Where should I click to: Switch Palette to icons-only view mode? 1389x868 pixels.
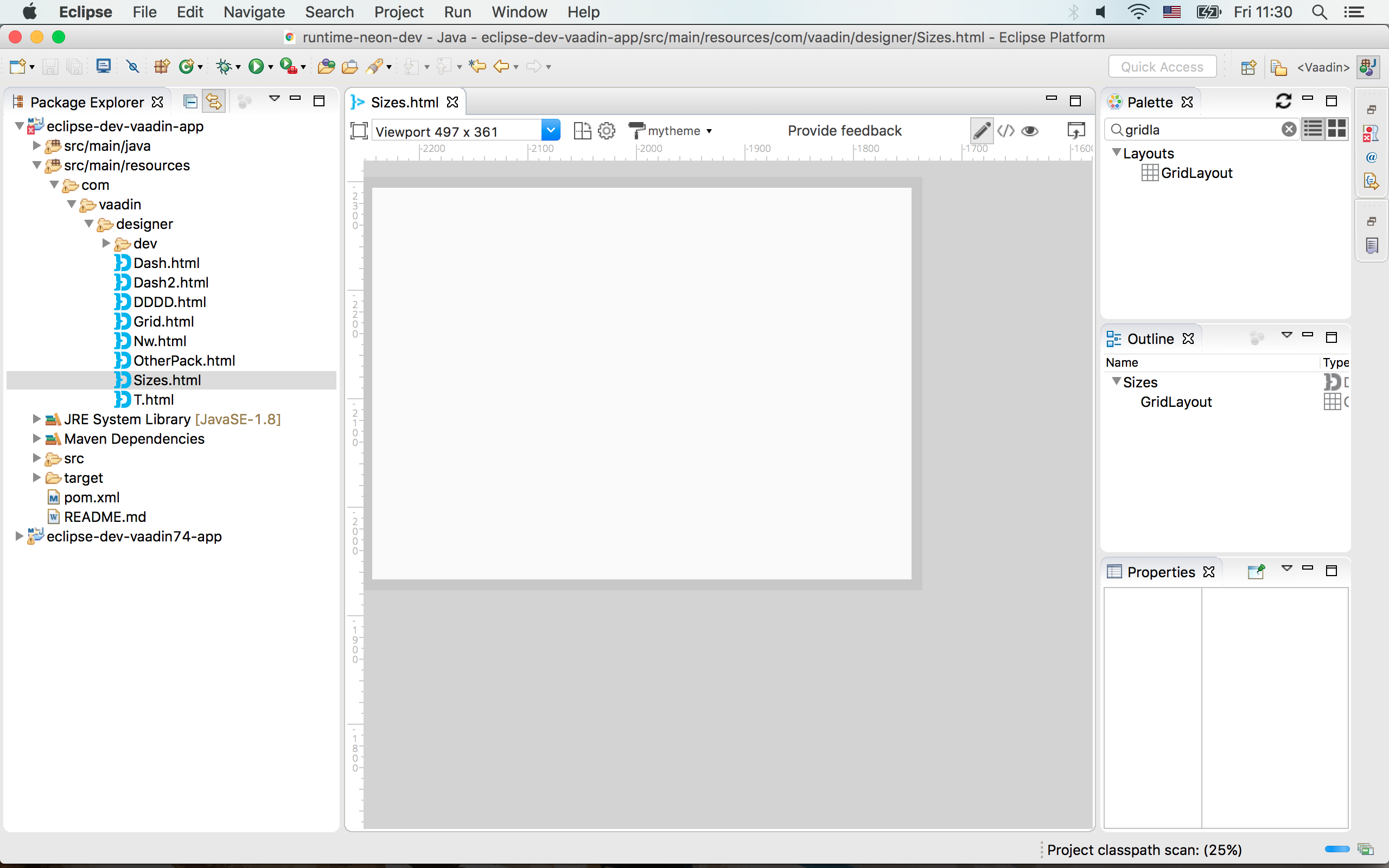click(x=1336, y=129)
